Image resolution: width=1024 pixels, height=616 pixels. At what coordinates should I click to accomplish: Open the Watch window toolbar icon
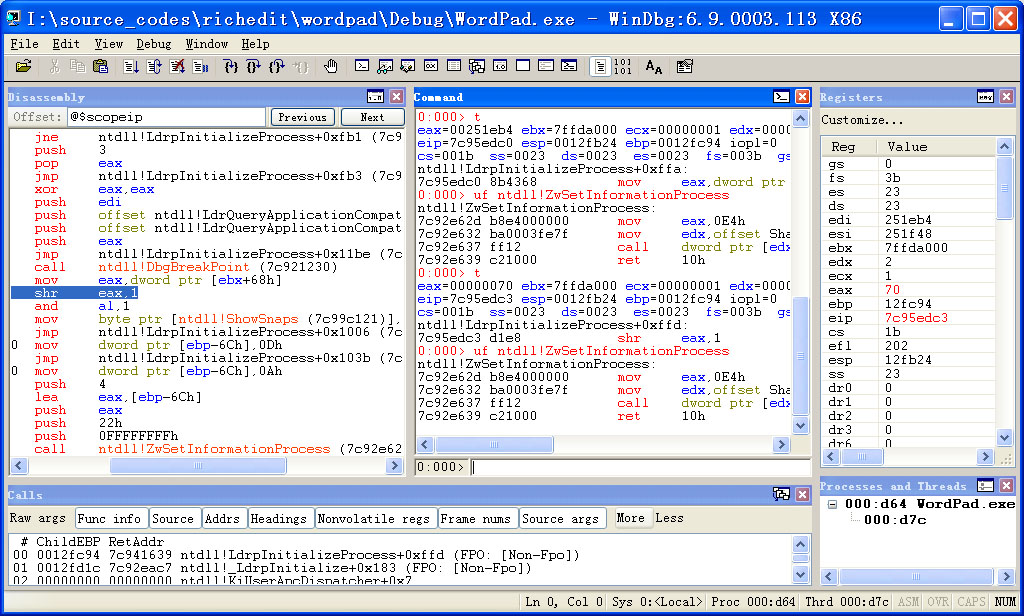[x=385, y=66]
